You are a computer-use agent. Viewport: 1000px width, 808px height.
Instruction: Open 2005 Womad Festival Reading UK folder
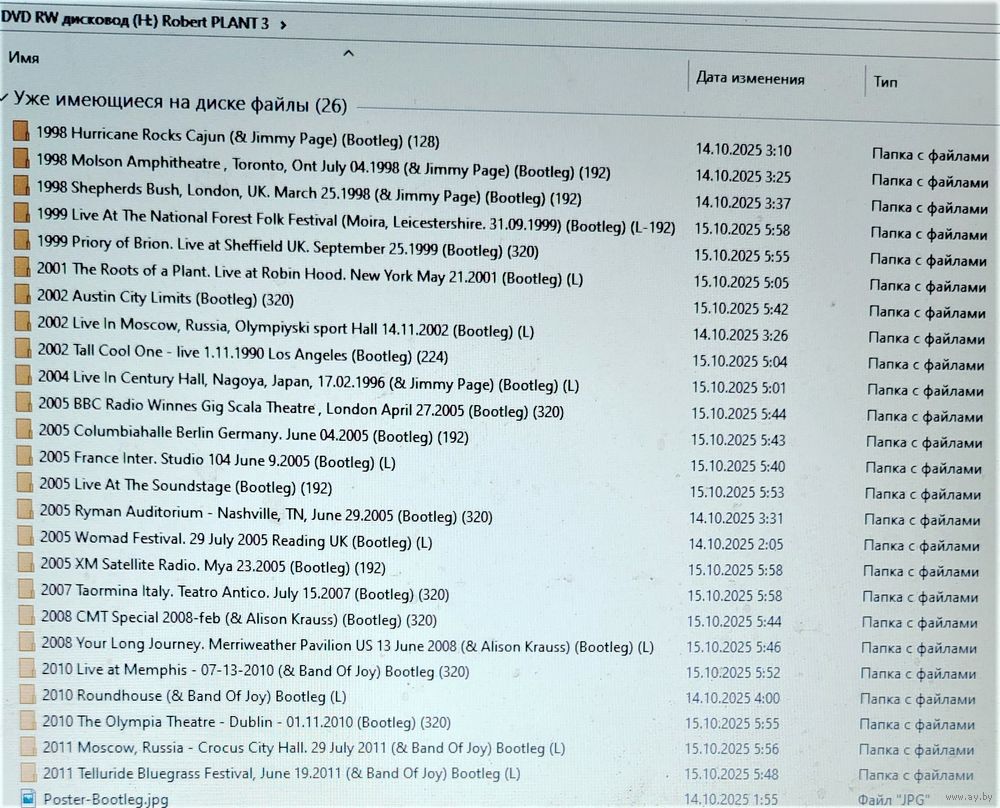coord(235,541)
